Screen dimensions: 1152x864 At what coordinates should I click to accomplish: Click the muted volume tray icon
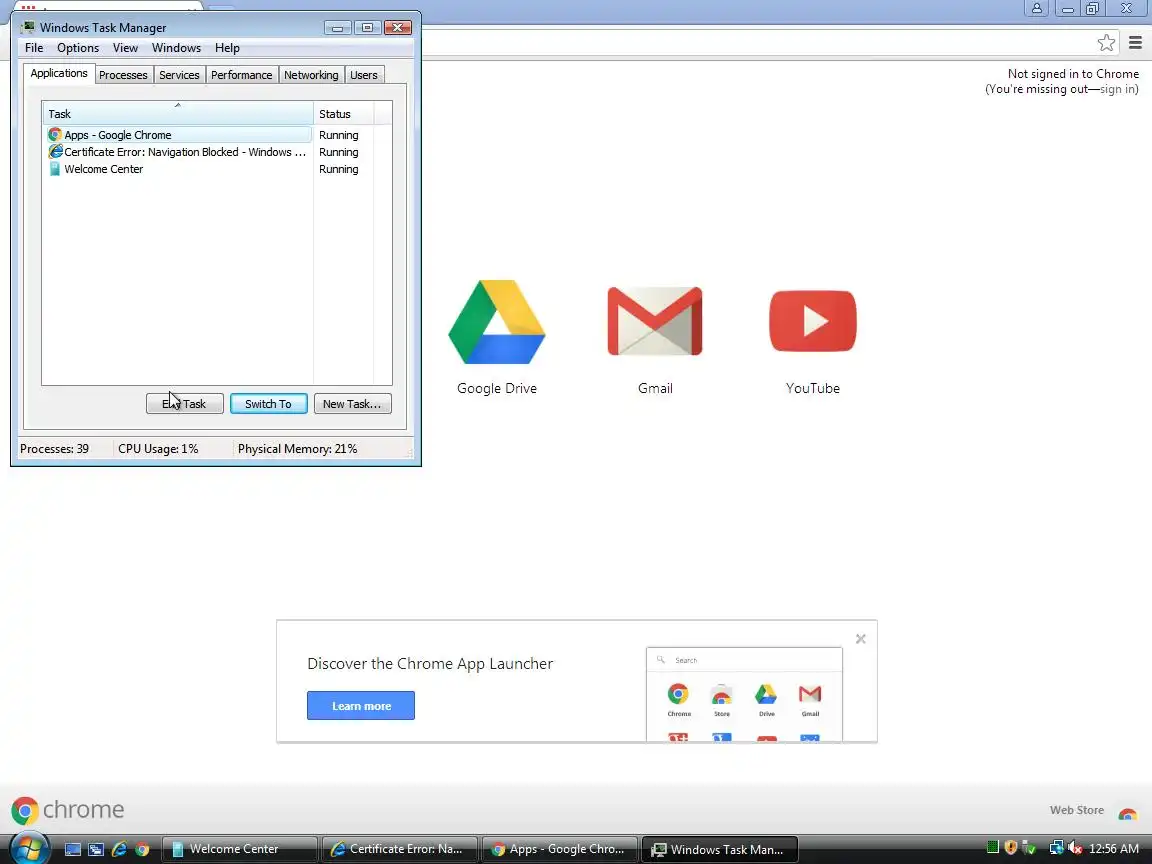pos(1075,849)
